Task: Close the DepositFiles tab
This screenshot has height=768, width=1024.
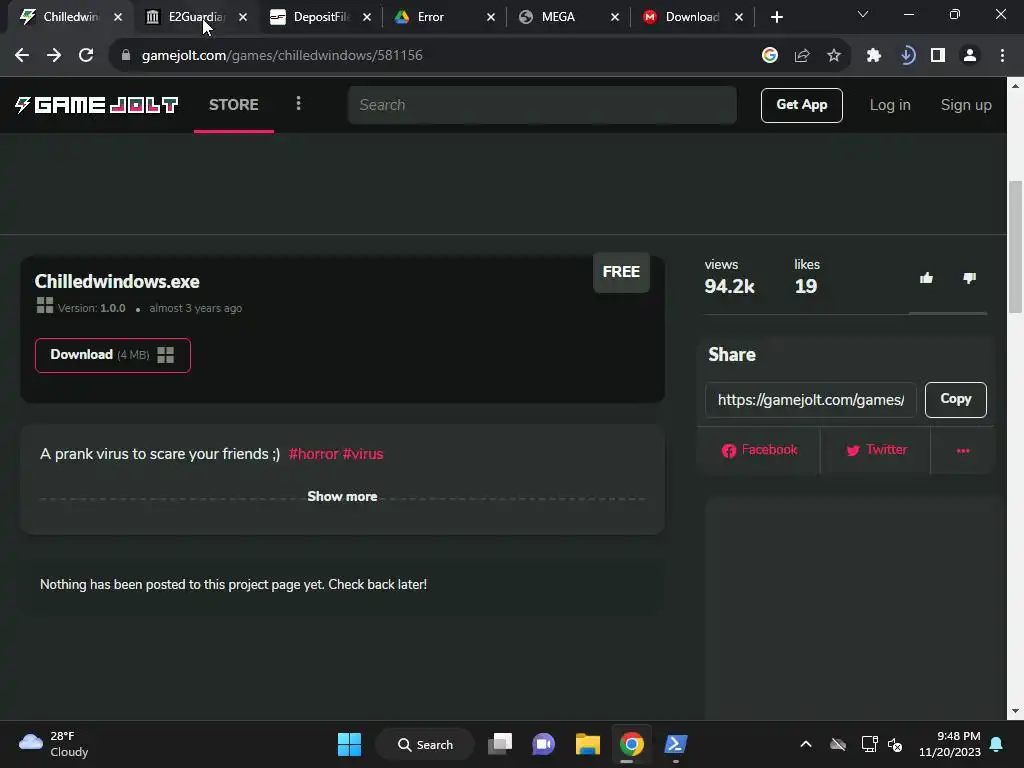Action: tap(367, 18)
